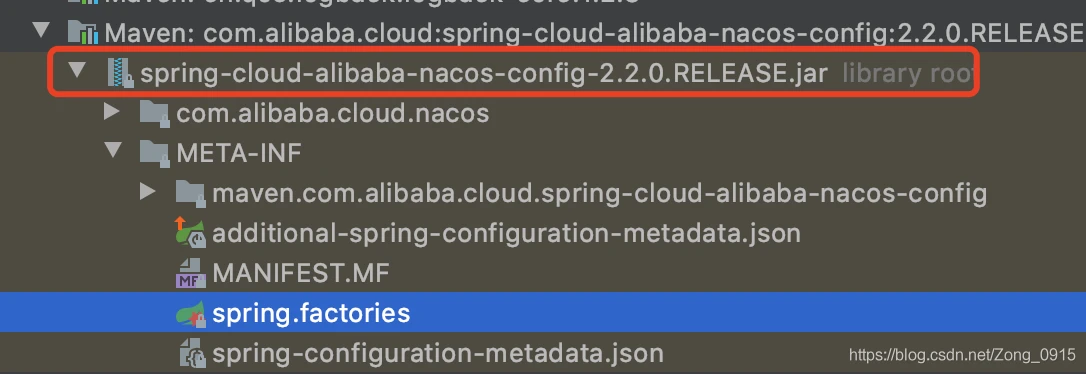
Task: Select MANIFEST.MF in the tree
Action: (x=301, y=273)
